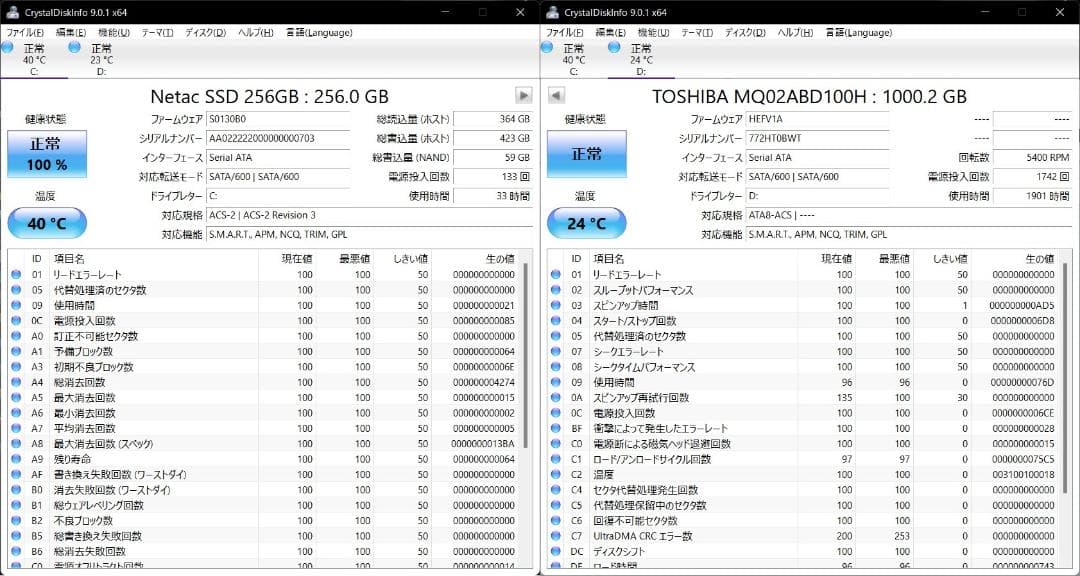Click status icon for スピンアップ時間 row
The height and width of the screenshot is (576, 1080).
click(x=556, y=305)
